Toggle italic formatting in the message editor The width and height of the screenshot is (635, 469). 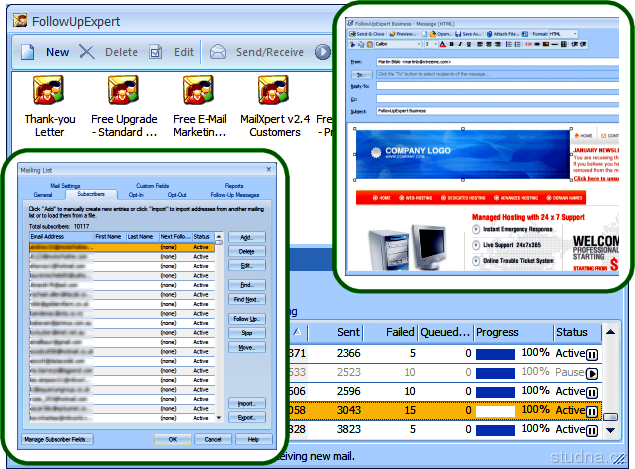pos(460,44)
